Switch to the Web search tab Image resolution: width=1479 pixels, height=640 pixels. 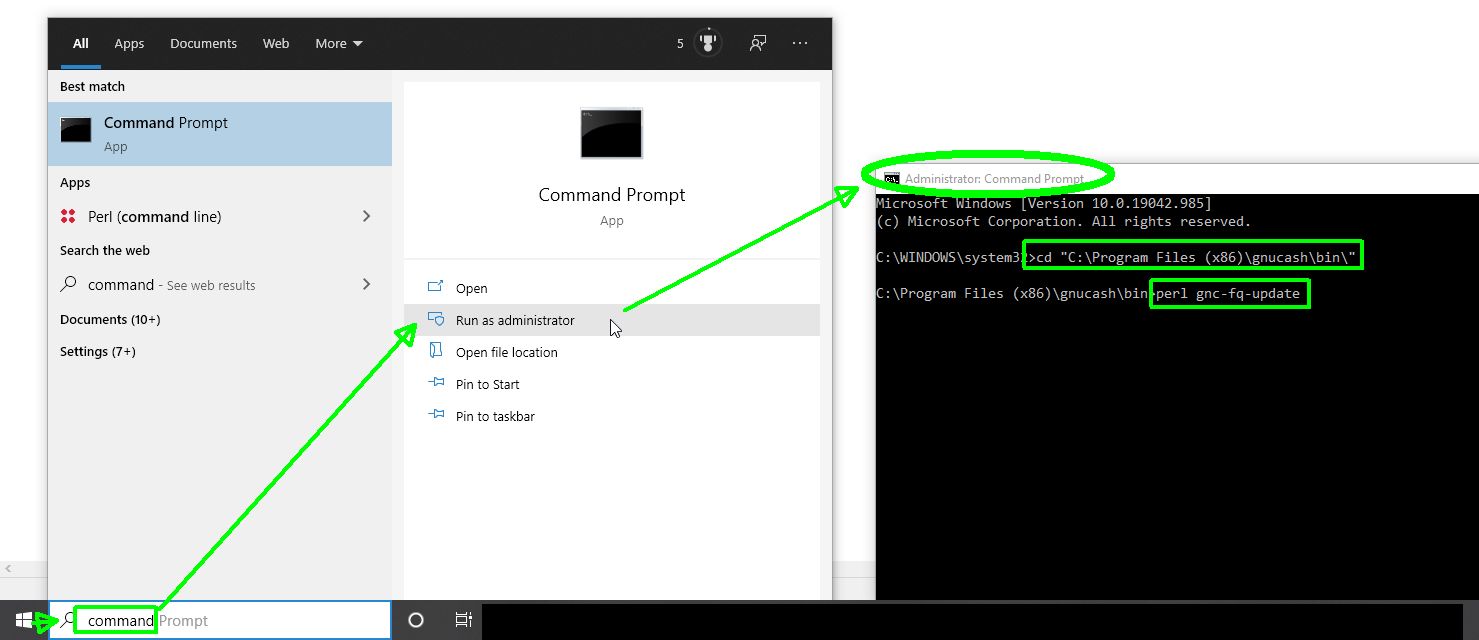(276, 43)
